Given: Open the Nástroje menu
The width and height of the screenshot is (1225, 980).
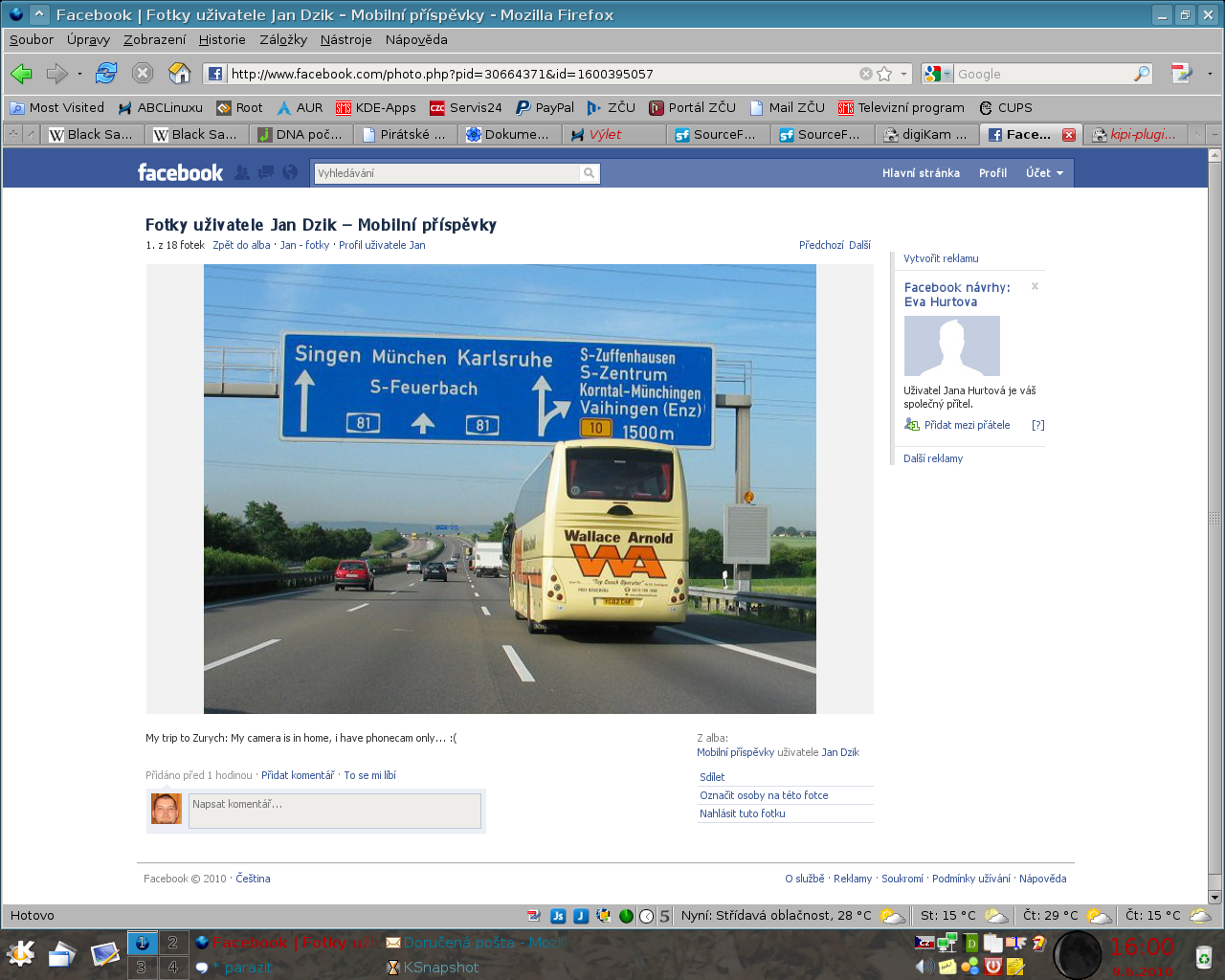Looking at the screenshot, I should (x=345, y=39).
